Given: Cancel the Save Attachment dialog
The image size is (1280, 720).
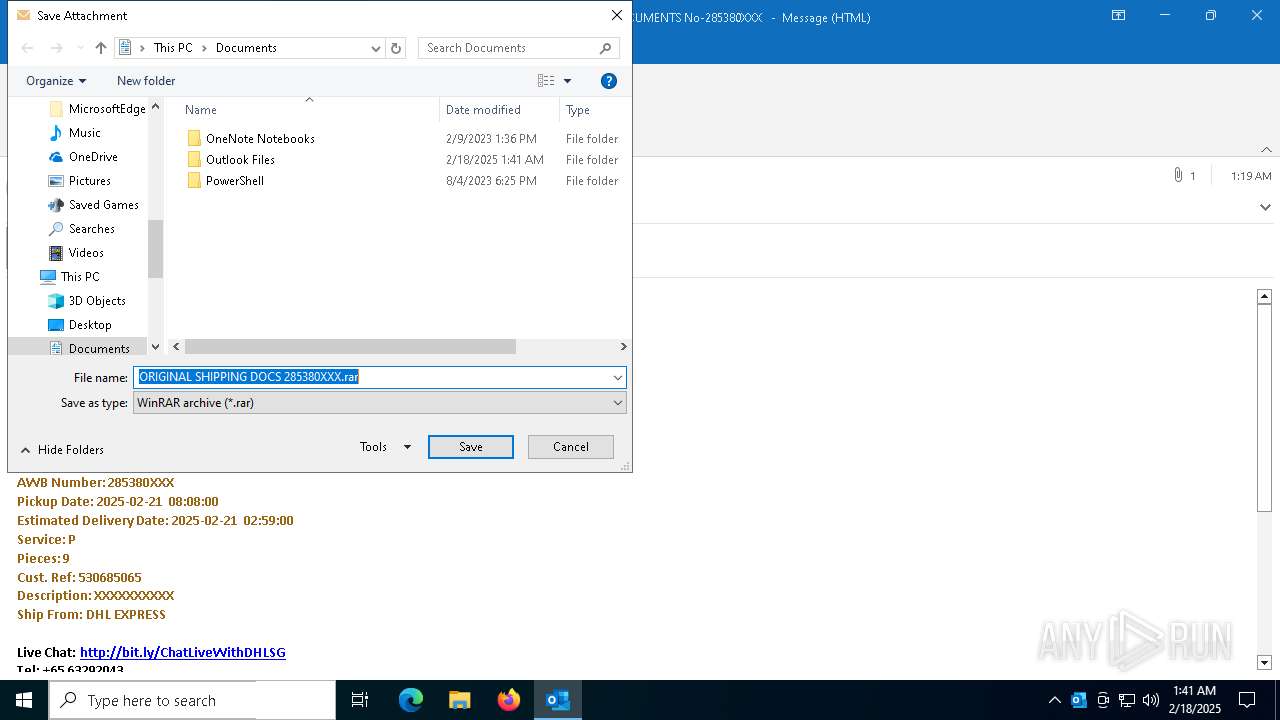Looking at the screenshot, I should 571,447.
